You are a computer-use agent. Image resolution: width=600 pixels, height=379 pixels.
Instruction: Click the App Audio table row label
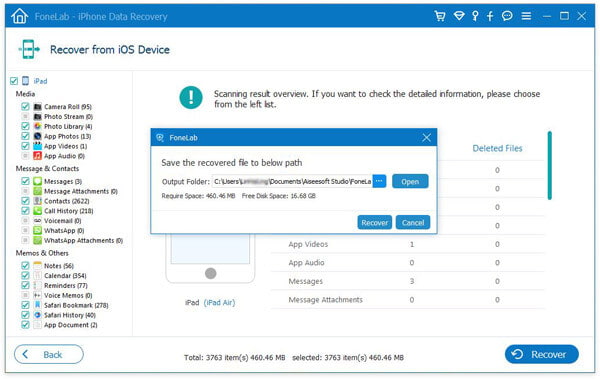306,263
